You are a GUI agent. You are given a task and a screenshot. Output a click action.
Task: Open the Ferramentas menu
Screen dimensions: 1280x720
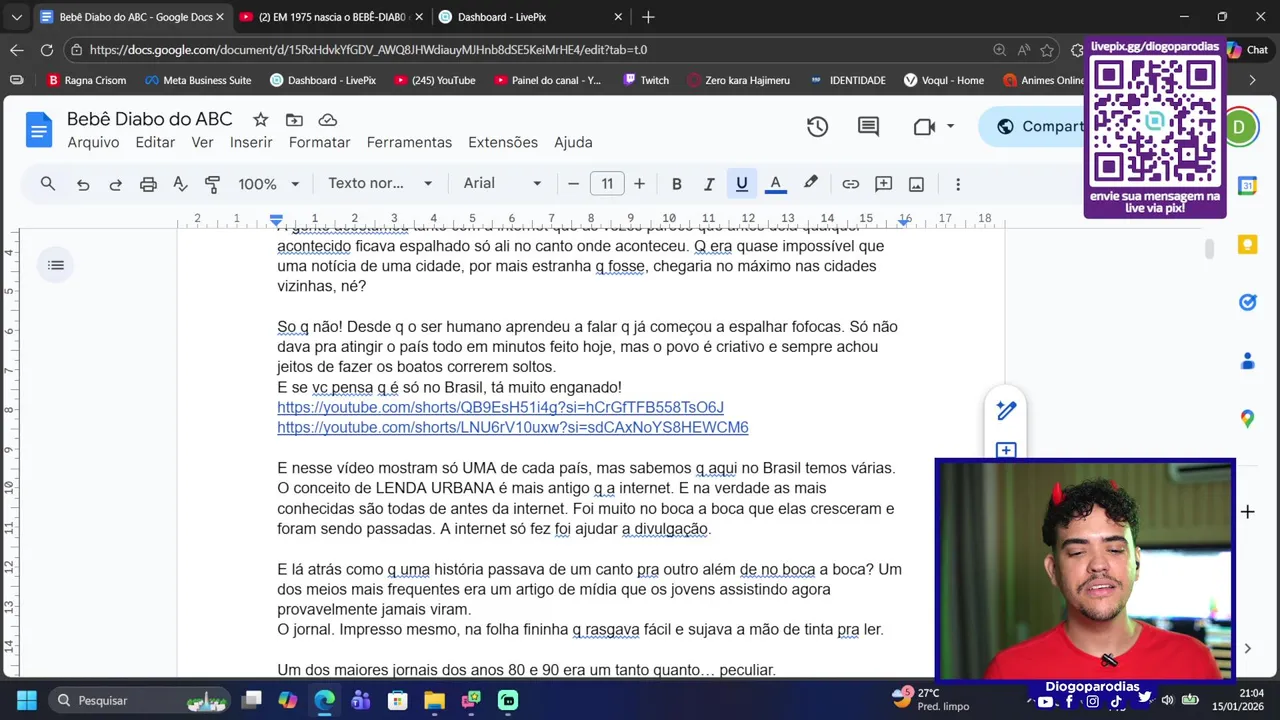pyautogui.click(x=409, y=142)
